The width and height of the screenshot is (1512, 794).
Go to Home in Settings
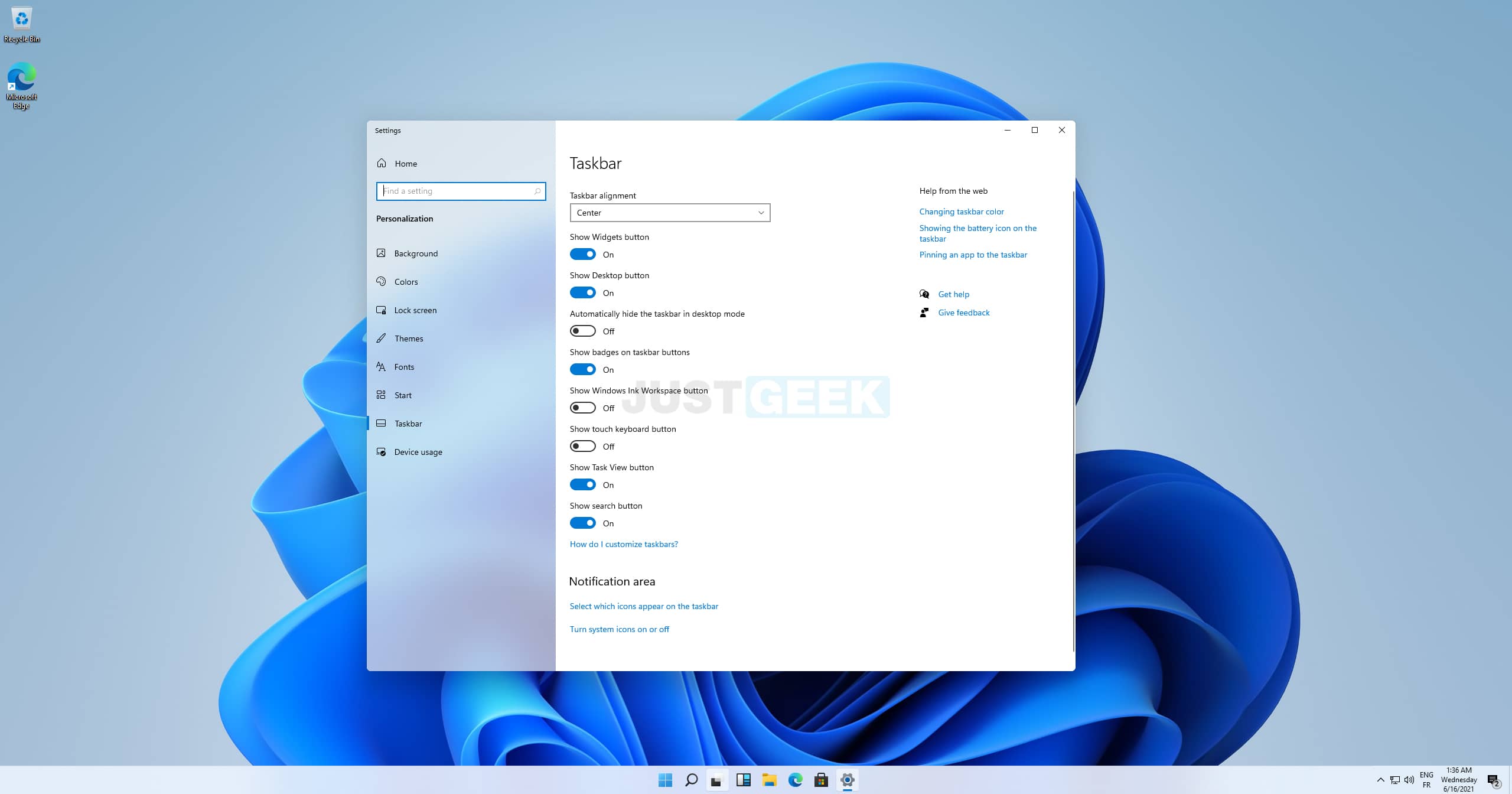461,164
